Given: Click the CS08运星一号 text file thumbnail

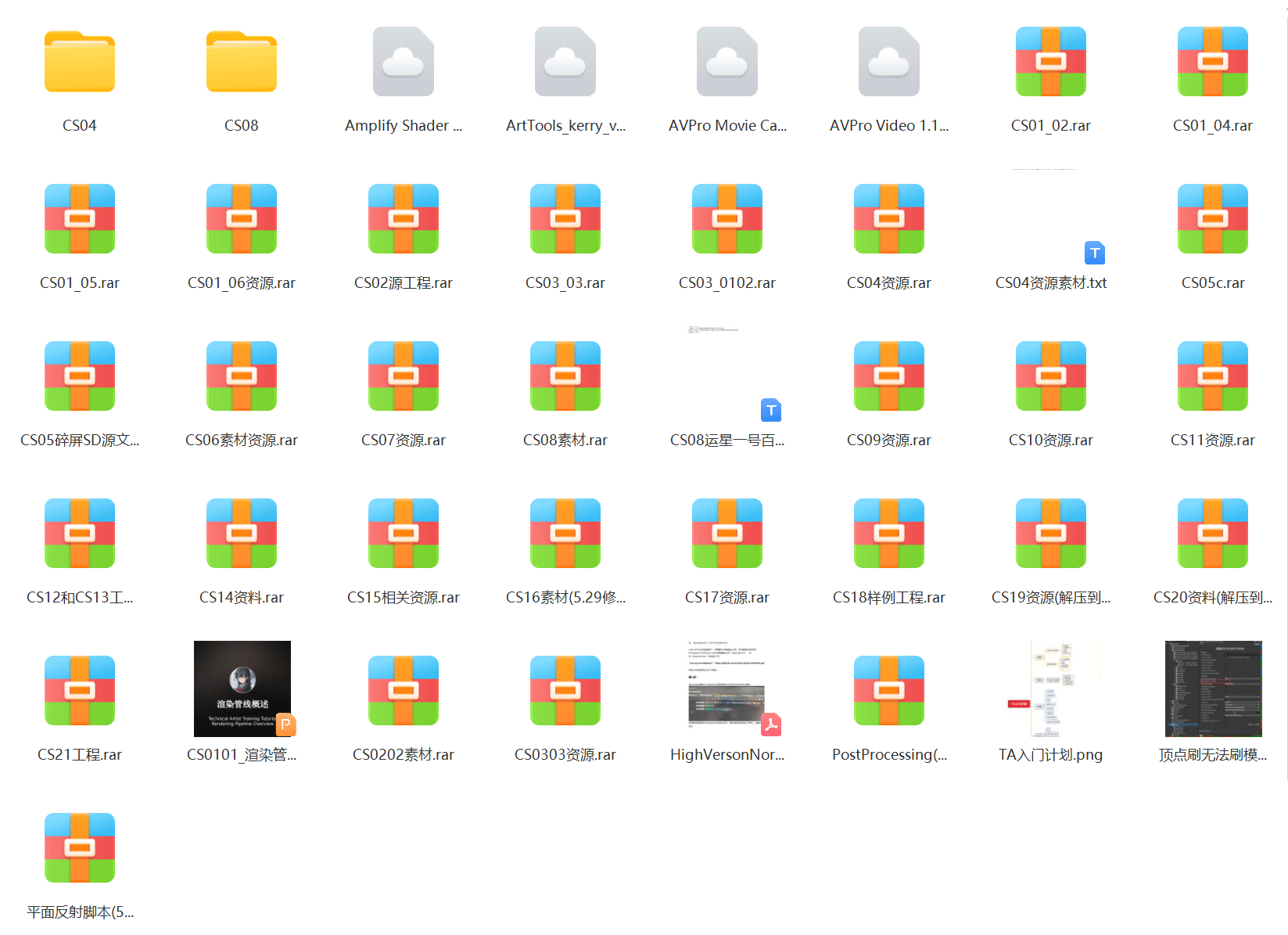Looking at the screenshot, I should tap(727, 374).
